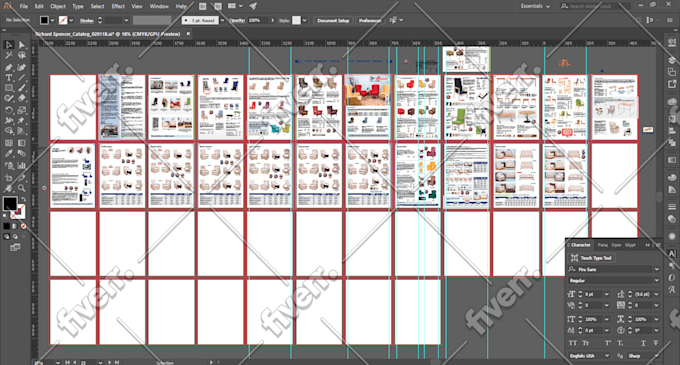
Task: Select the Selection tool (black arrow)
Action: 9,45
